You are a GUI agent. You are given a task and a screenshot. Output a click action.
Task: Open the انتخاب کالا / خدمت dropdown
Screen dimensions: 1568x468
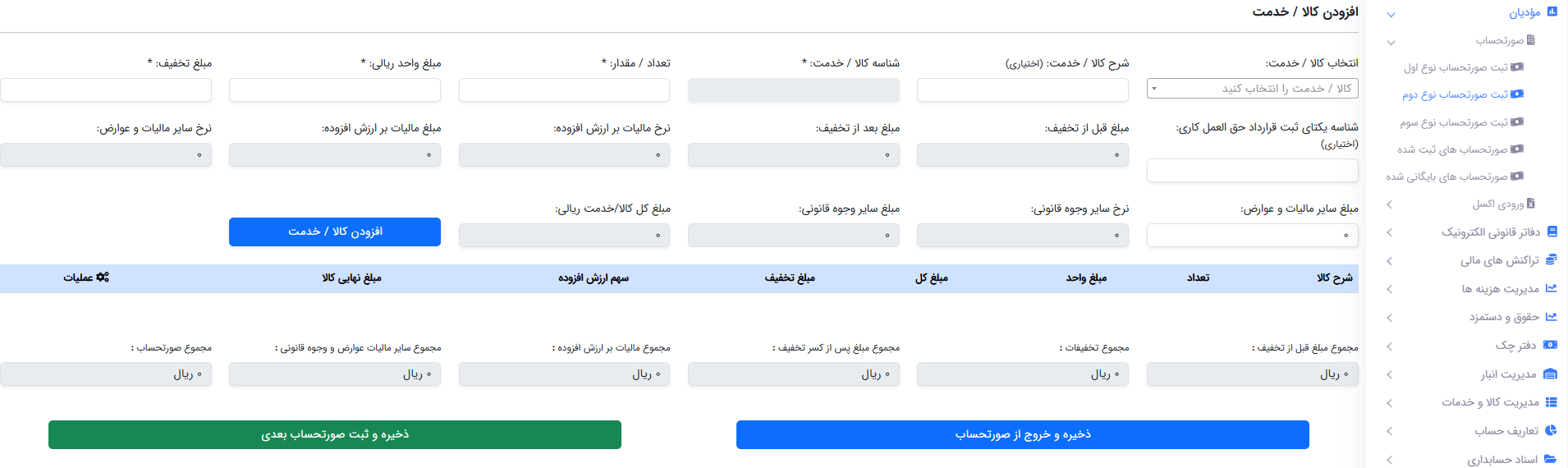pos(1252,89)
